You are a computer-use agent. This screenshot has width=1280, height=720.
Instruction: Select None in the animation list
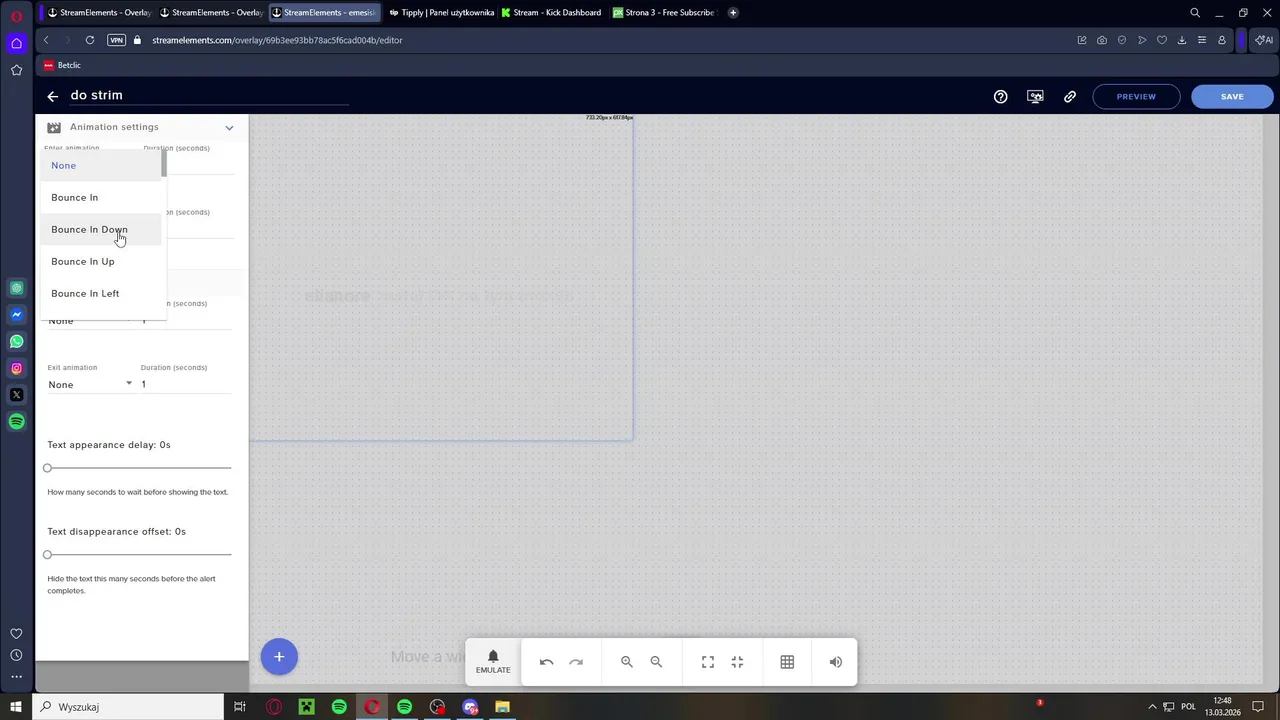pyautogui.click(x=100, y=165)
